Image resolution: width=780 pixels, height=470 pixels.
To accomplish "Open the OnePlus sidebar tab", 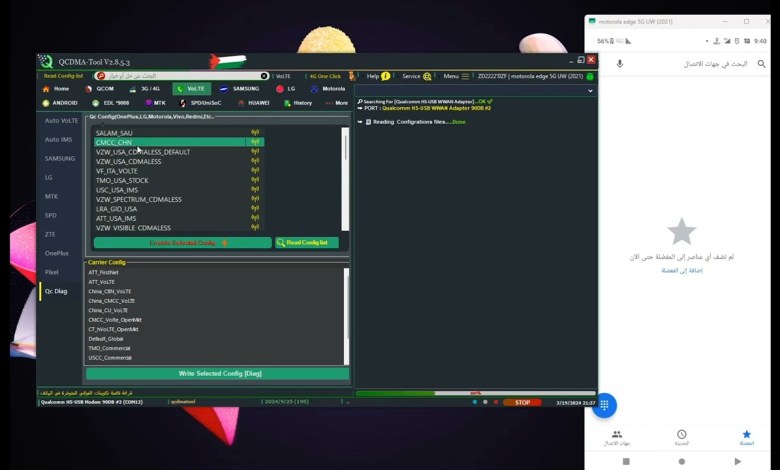I will (x=56, y=253).
